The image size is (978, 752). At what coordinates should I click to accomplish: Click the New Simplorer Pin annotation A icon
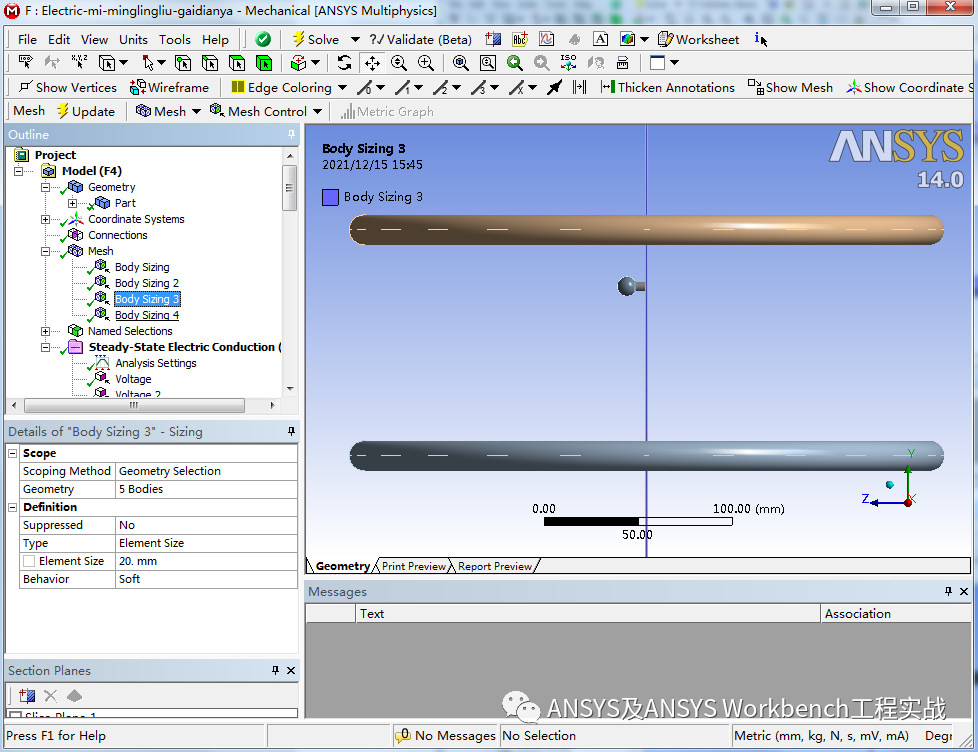point(600,39)
